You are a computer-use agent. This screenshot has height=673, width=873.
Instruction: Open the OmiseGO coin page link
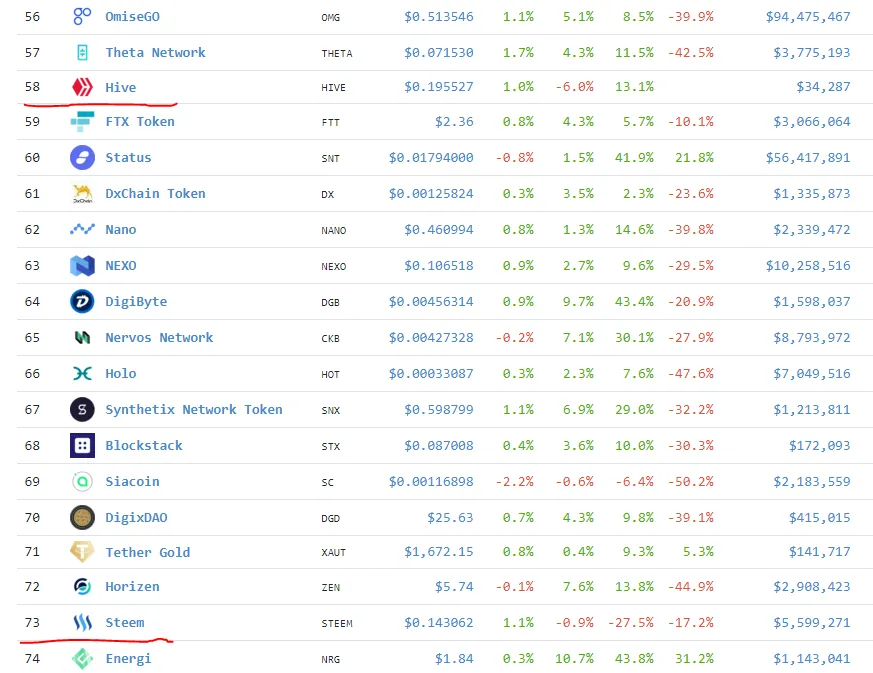(133, 17)
